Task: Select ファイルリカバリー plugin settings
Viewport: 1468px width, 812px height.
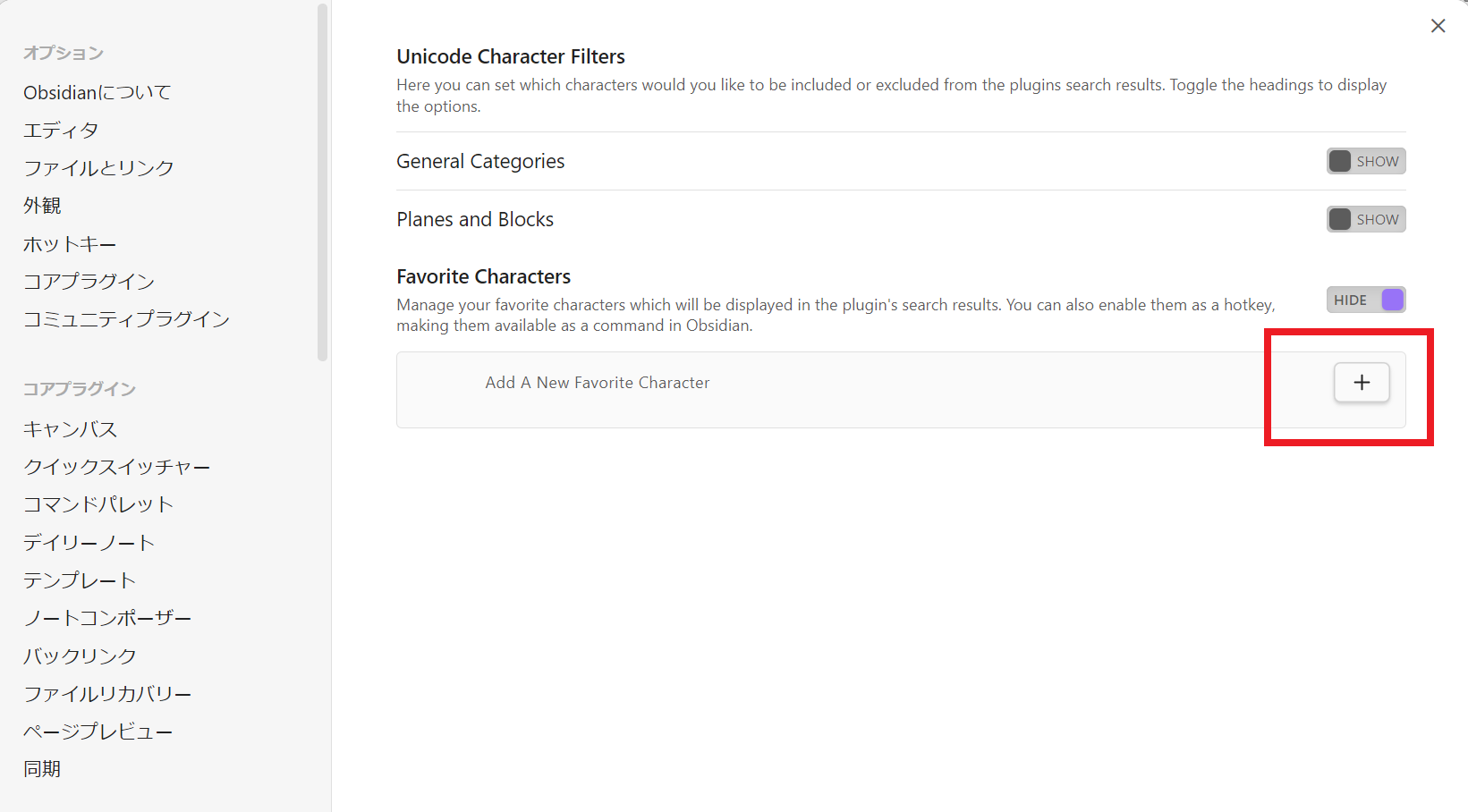Action: pyautogui.click(x=107, y=694)
